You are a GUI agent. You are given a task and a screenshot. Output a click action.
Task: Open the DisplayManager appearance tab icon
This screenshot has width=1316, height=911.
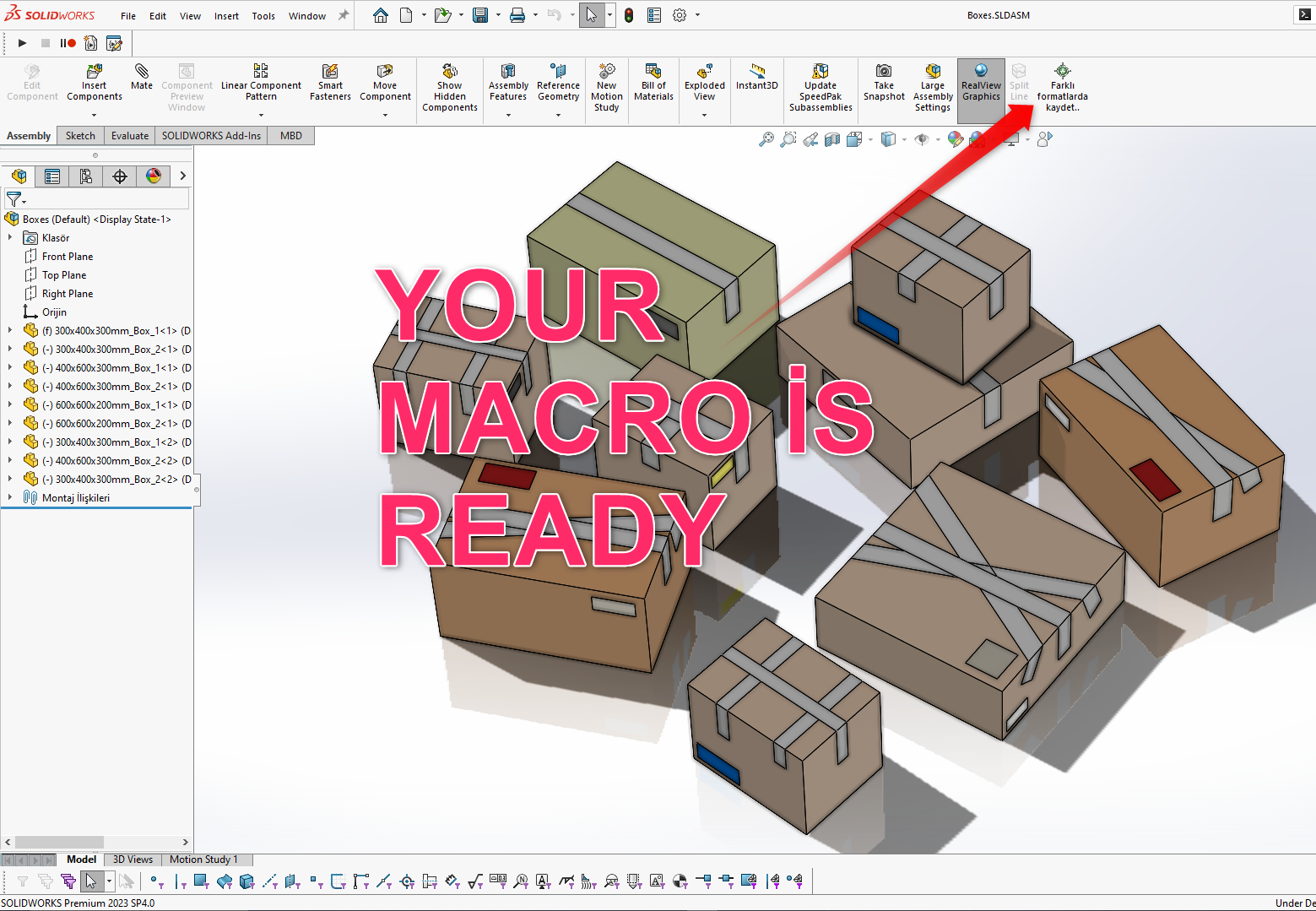coord(154,176)
